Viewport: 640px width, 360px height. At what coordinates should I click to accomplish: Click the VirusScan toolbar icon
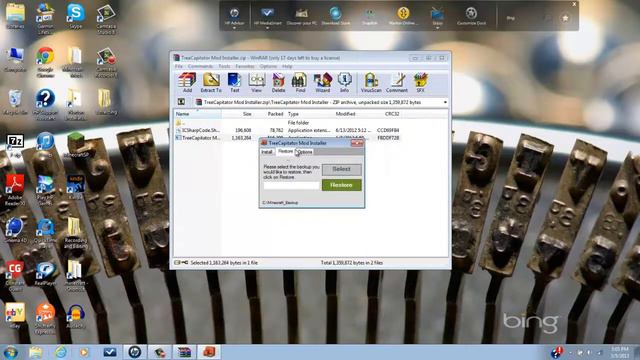click(x=371, y=82)
